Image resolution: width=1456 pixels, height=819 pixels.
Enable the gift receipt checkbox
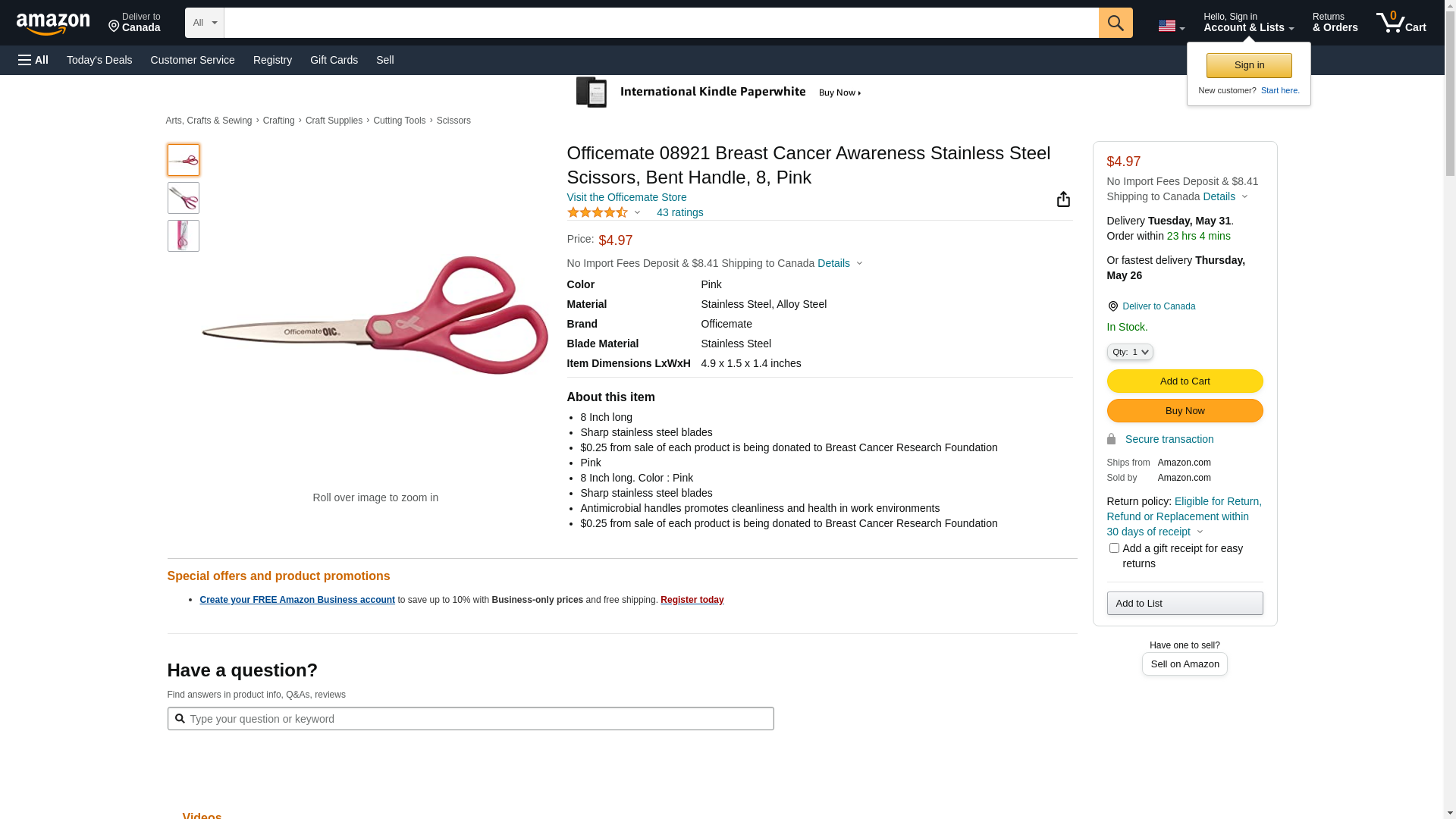[1114, 548]
